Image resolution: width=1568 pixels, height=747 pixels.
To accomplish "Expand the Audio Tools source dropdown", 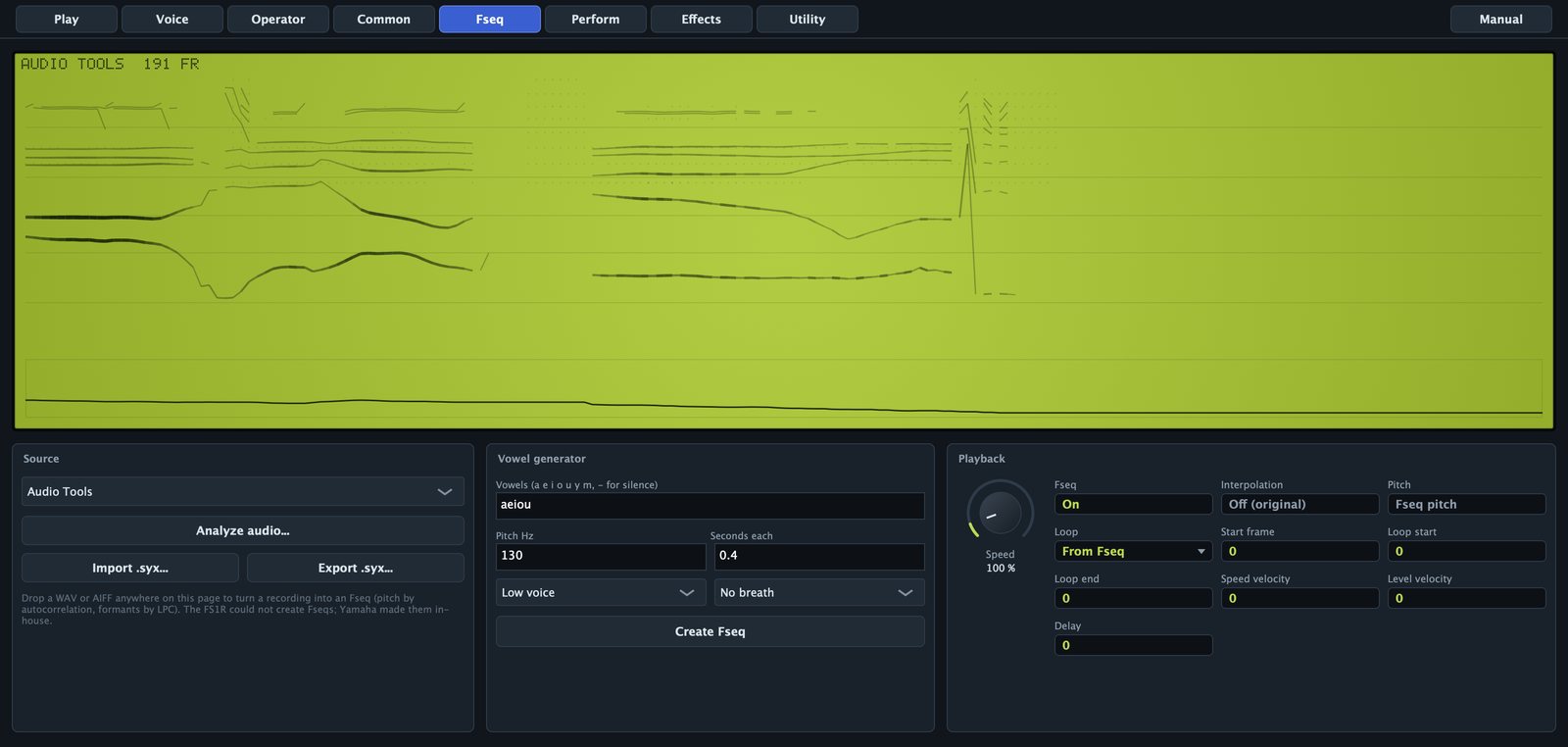I will (x=243, y=491).
